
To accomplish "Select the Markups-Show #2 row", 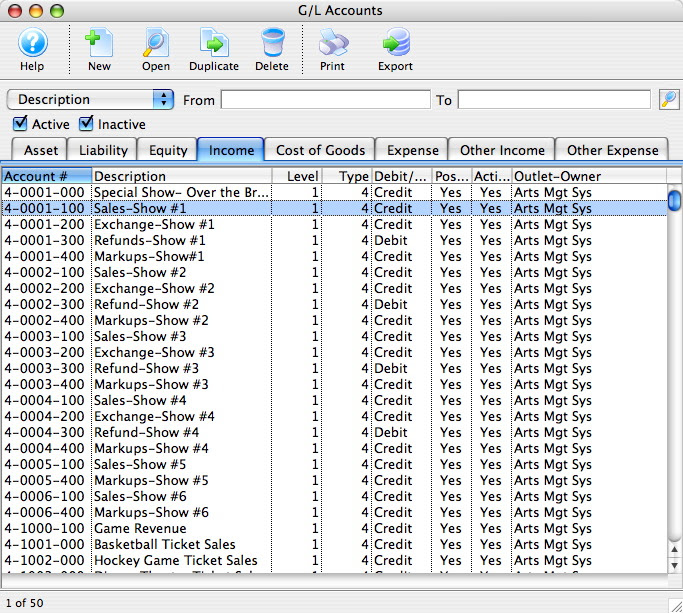I will tap(334, 320).
